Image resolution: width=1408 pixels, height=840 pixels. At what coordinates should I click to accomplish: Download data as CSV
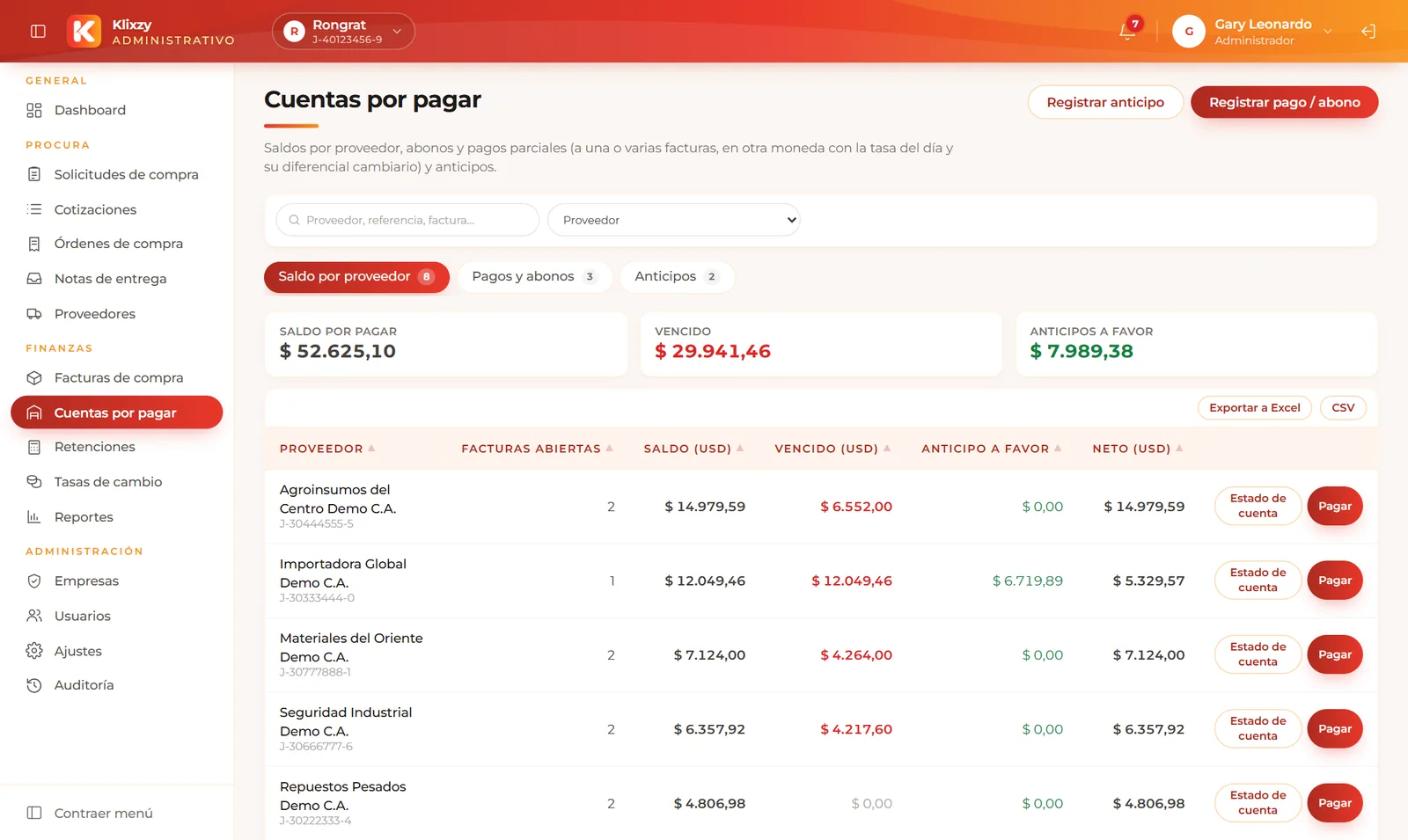click(1343, 408)
